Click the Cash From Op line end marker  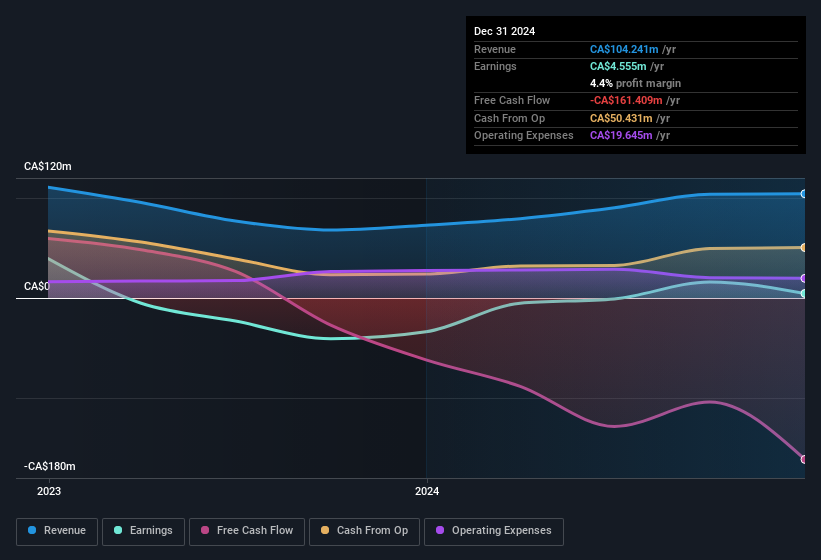pyautogui.click(x=803, y=248)
